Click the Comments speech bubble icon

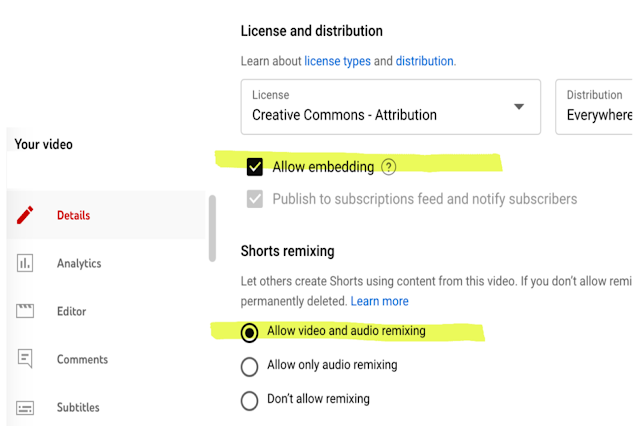26,359
